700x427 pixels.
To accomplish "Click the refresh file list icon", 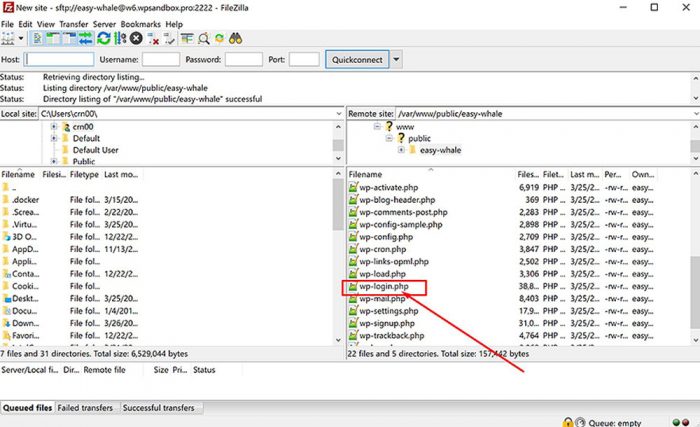I will (104, 38).
